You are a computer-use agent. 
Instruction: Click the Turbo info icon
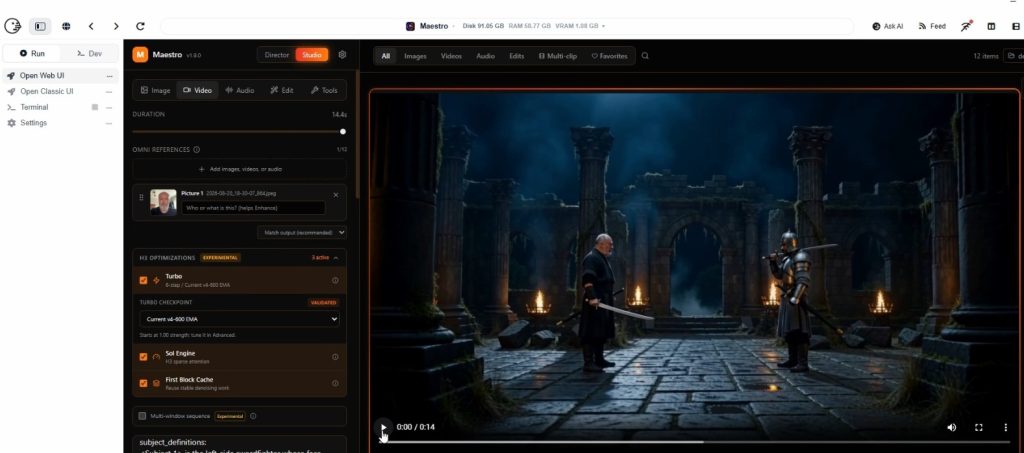click(x=335, y=280)
